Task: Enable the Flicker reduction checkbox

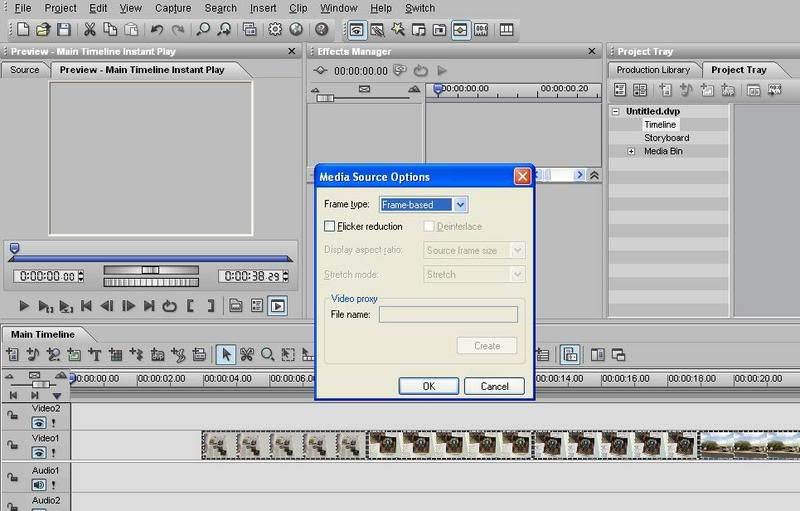Action: click(x=331, y=227)
